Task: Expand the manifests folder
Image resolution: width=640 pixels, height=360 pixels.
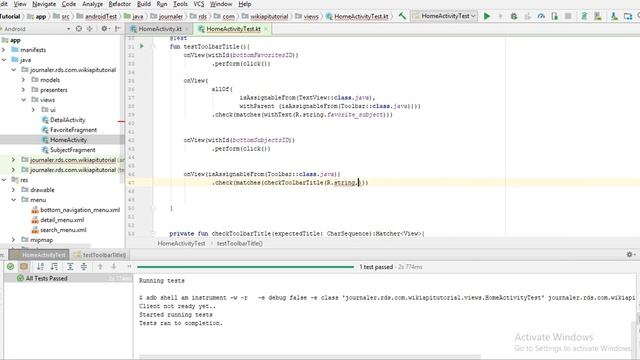Action: [x=4, y=50]
